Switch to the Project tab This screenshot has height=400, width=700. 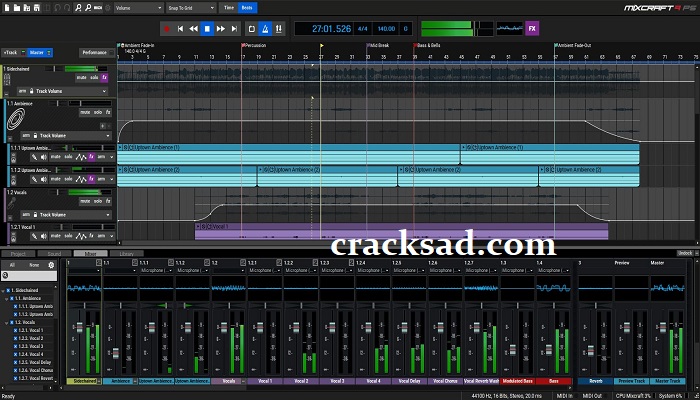click(18, 254)
